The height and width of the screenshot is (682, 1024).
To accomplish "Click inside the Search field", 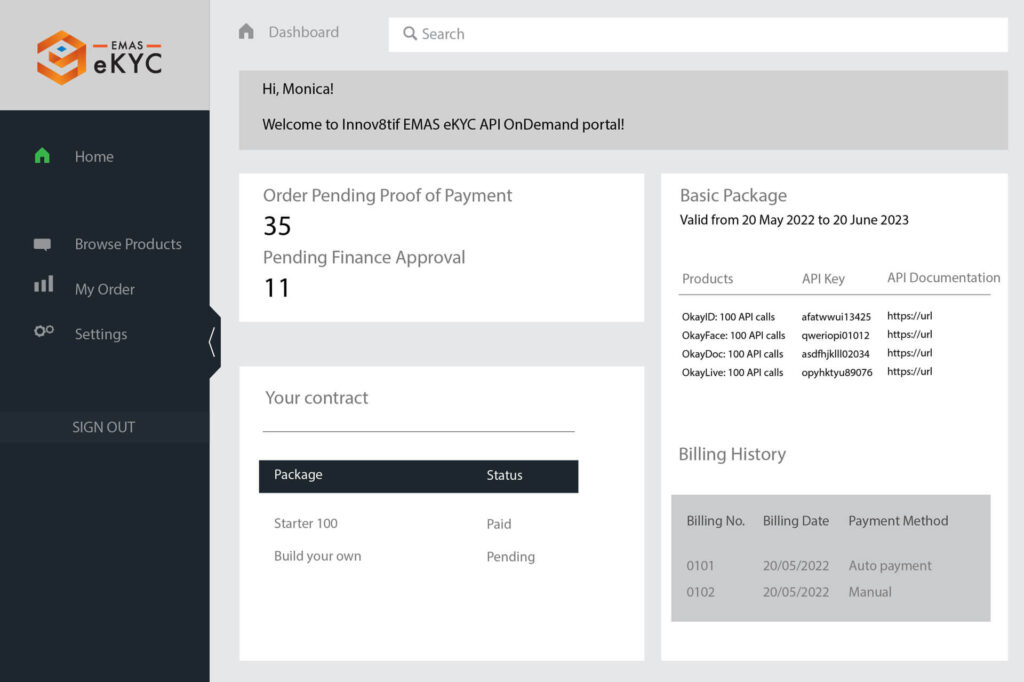I will point(600,33).
